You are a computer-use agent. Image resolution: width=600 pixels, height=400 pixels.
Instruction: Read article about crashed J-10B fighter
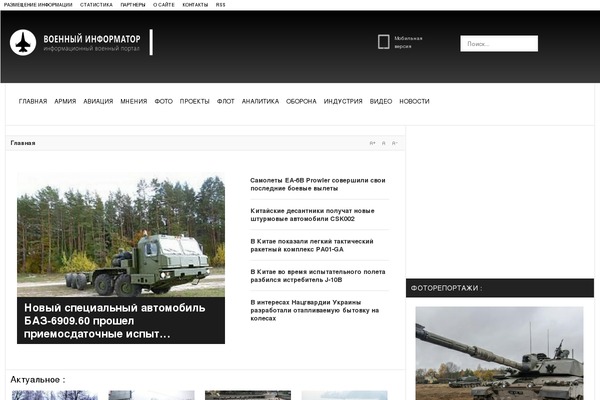[318, 276]
